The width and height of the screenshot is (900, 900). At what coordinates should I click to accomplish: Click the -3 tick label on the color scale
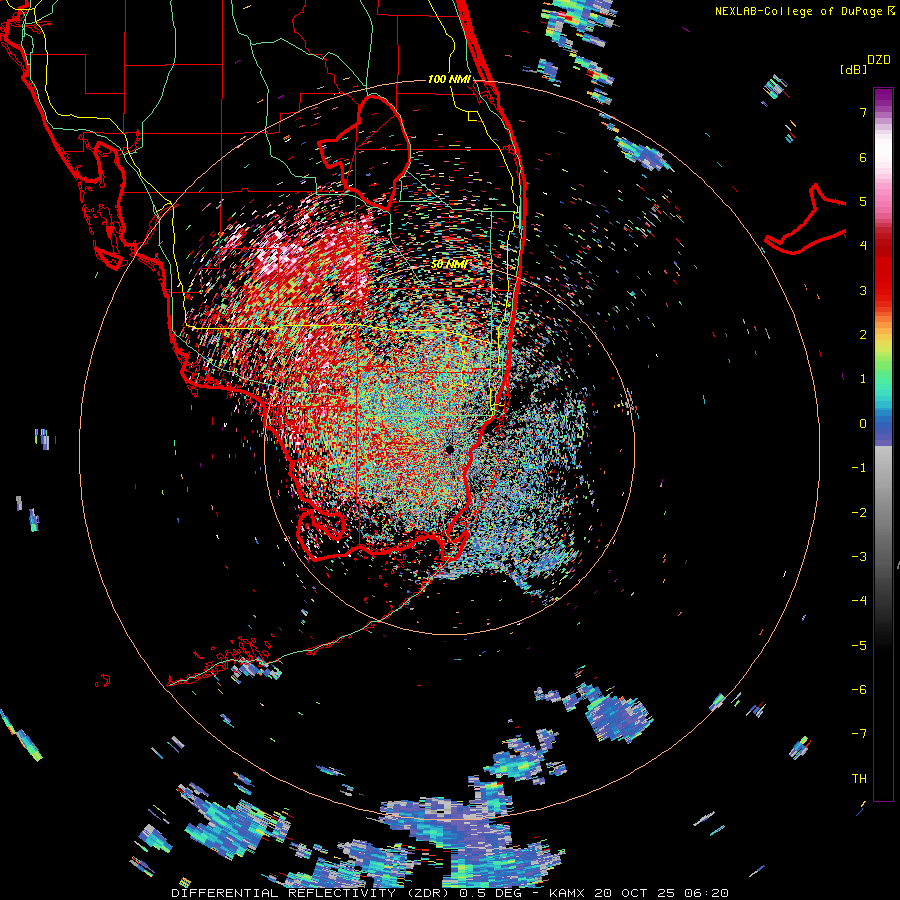(859, 557)
